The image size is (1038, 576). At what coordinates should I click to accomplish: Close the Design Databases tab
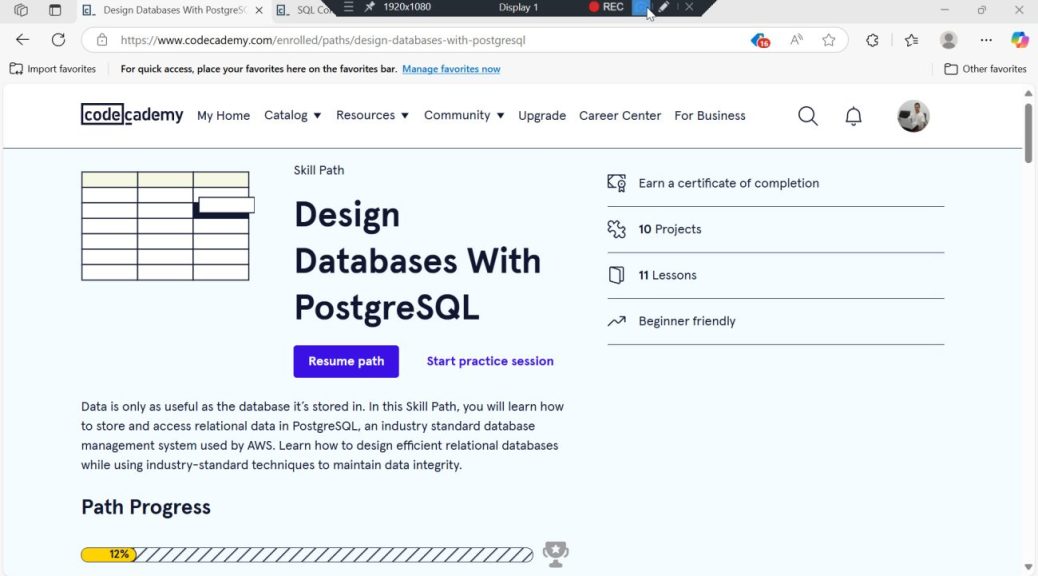pos(259,10)
